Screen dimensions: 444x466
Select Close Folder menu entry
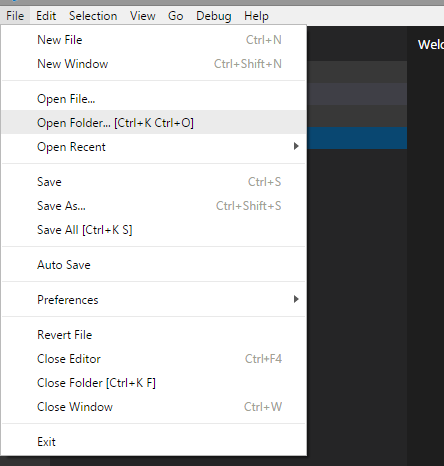(x=154, y=383)
